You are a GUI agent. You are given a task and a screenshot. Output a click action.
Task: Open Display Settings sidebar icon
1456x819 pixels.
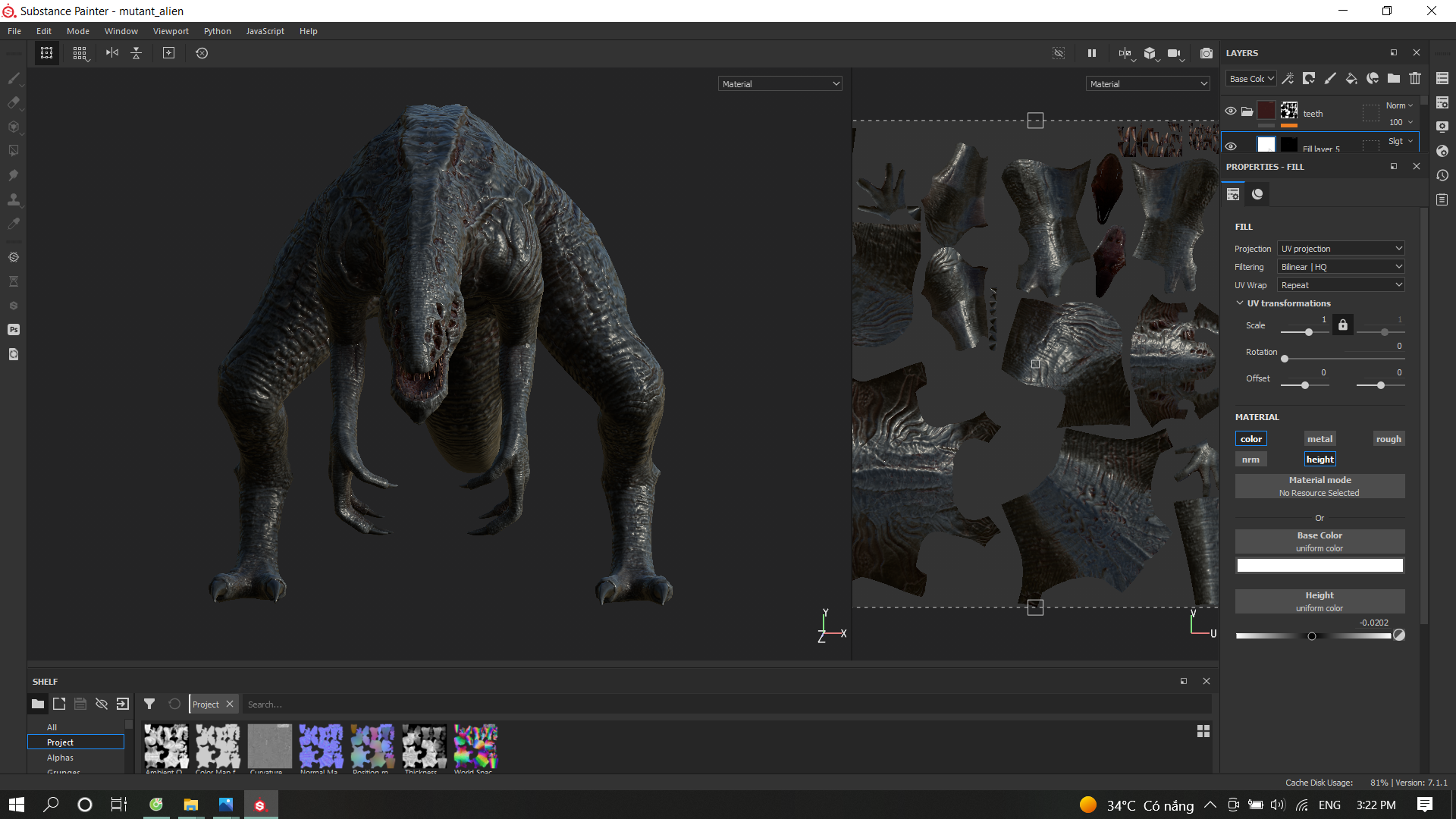coord(1442,127)
